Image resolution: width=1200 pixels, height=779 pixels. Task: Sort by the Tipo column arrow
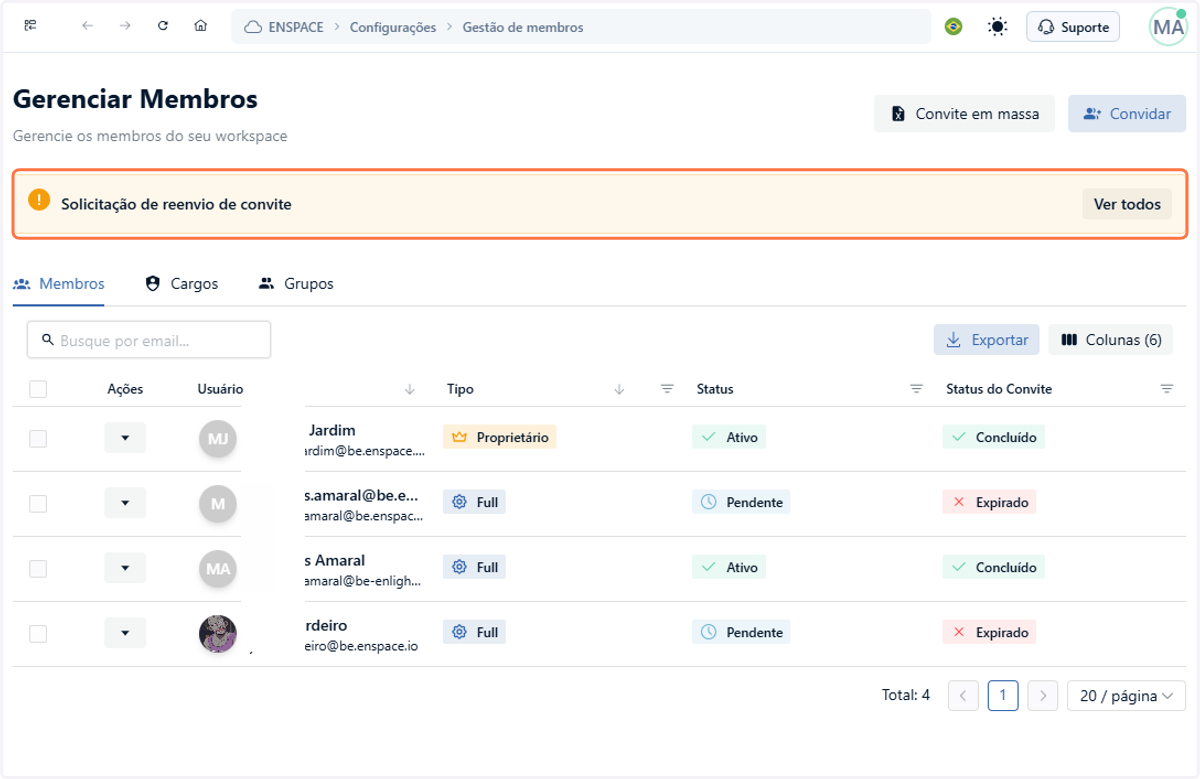pos(619,389)
